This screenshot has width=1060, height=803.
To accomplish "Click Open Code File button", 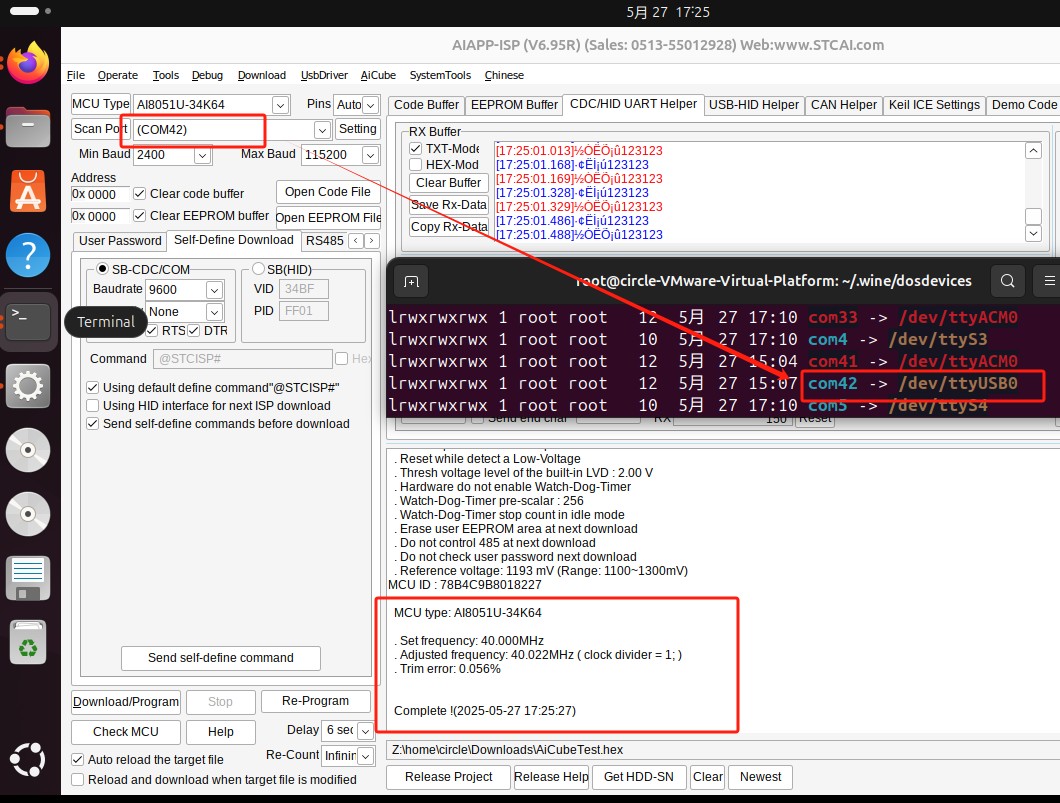I will [x=328, y=192].
